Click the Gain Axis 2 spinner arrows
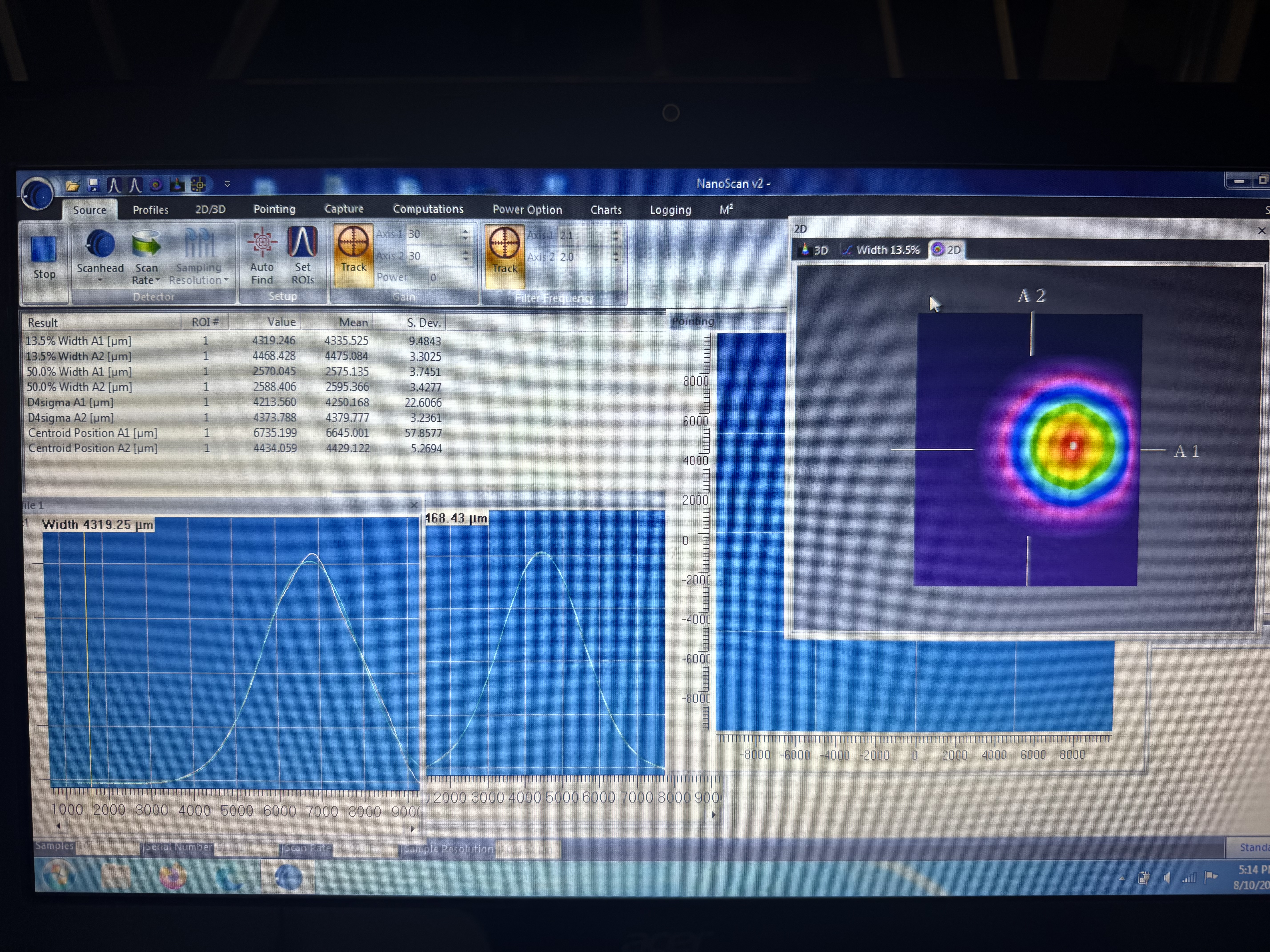Screen dimensions: 1270x952 (x=466, y=256)
